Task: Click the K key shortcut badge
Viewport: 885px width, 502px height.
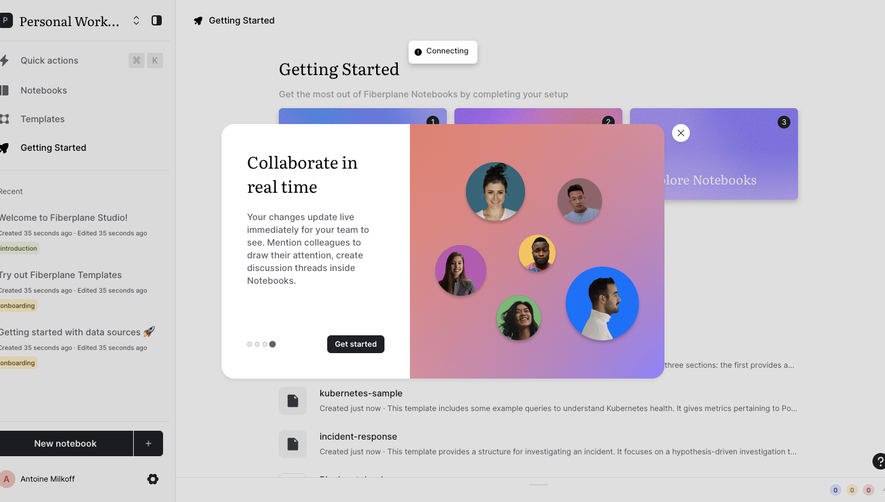Action: (x=155, y=60)
